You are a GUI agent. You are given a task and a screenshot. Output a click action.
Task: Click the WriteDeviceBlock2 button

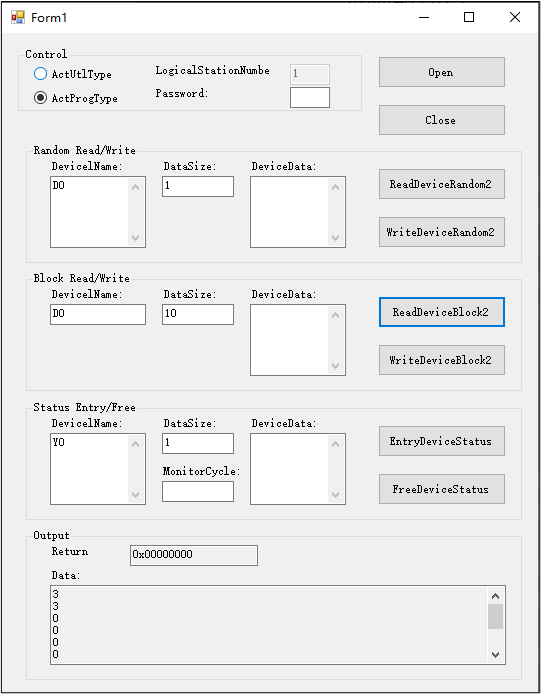[x=441, y=360]
